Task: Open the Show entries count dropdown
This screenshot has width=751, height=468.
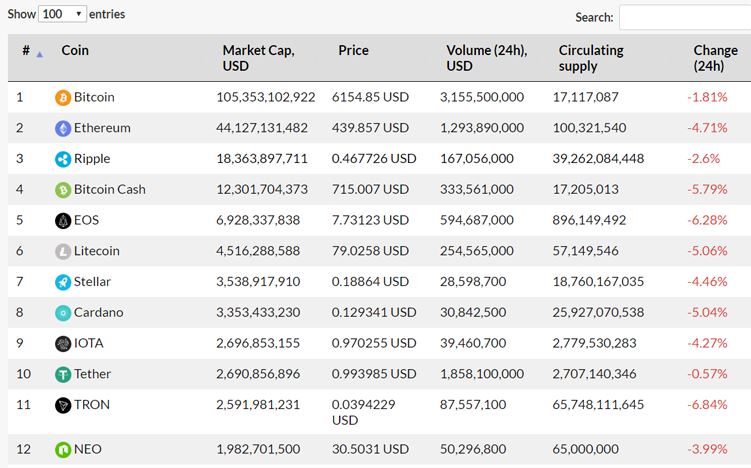Action: (62, 14)
